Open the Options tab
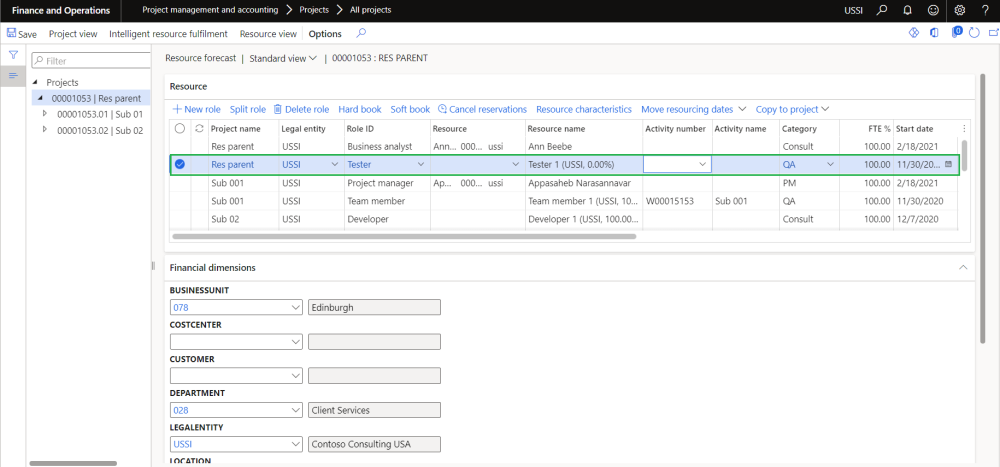Image resolution: width=1000 pixels, height=467 pixels. click(x=325, y=34)
